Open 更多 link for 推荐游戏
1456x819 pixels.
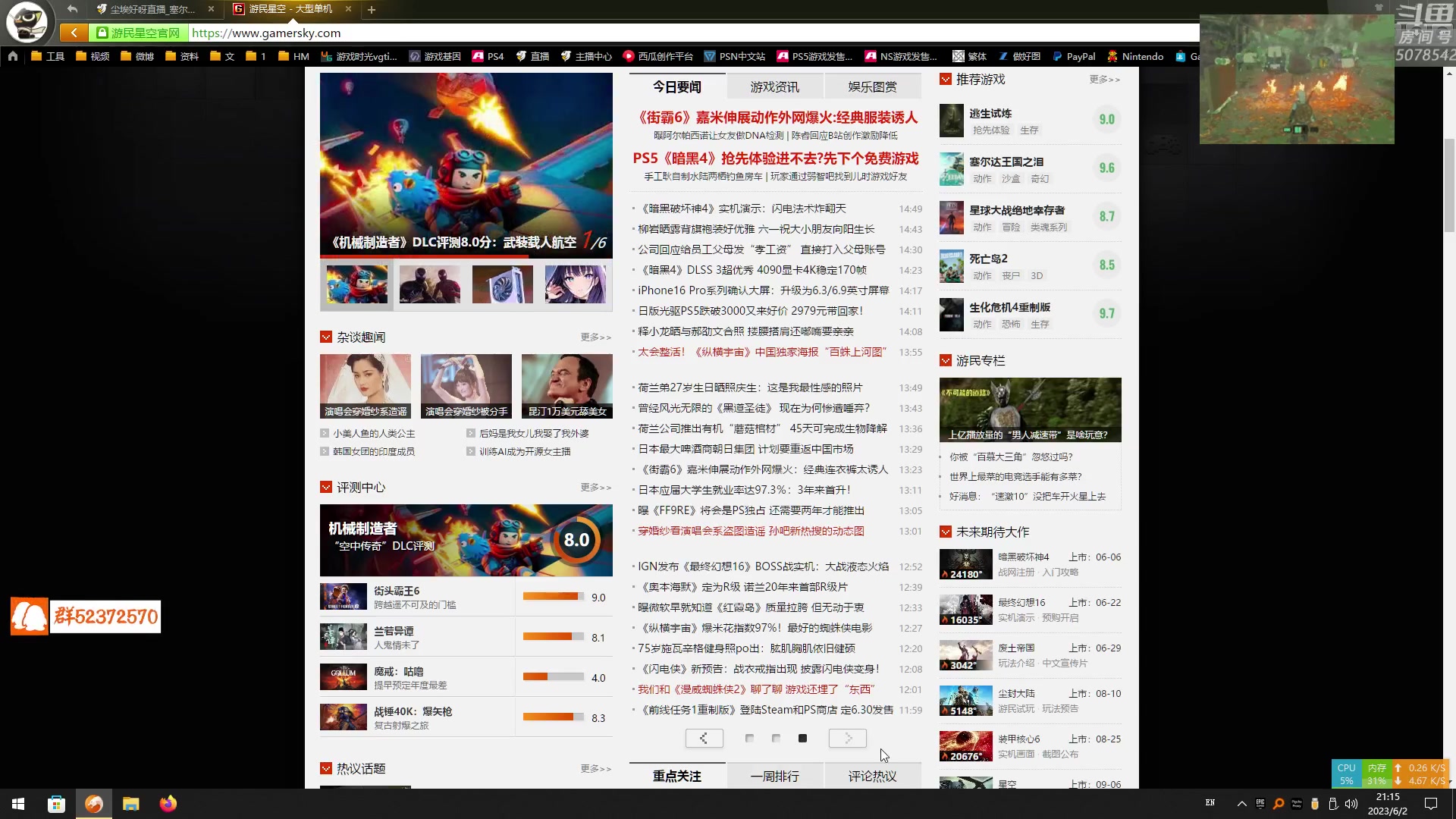pyautogui.click(x=1105, y=79)
